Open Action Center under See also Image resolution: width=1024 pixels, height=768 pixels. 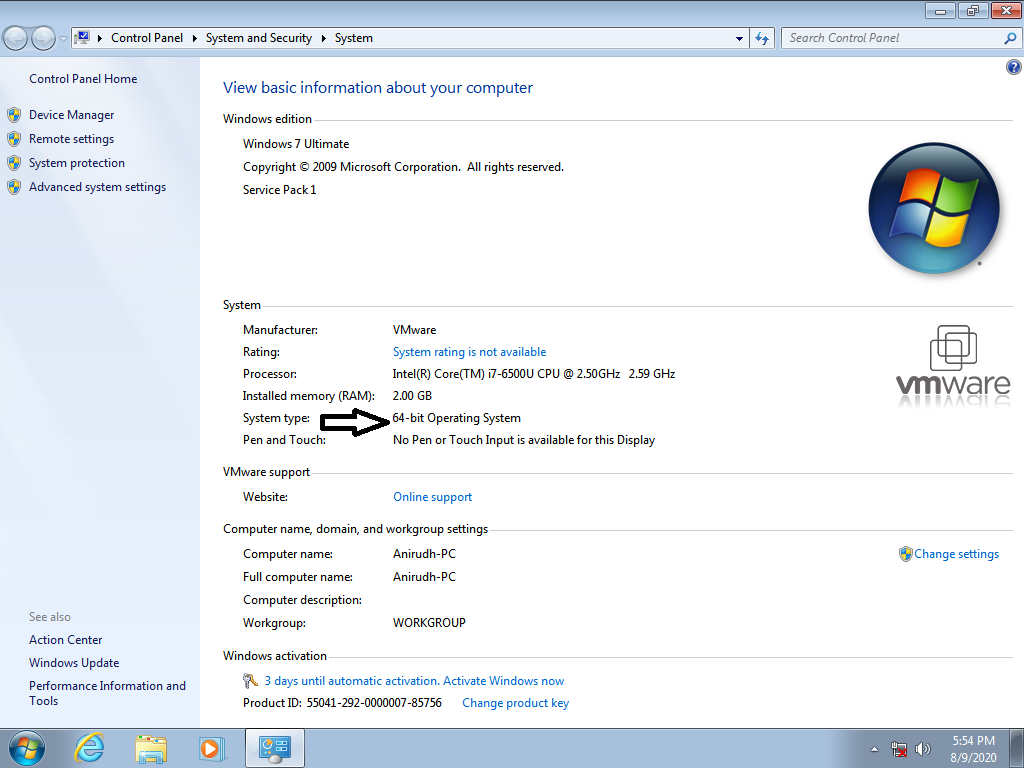[65, 640]
